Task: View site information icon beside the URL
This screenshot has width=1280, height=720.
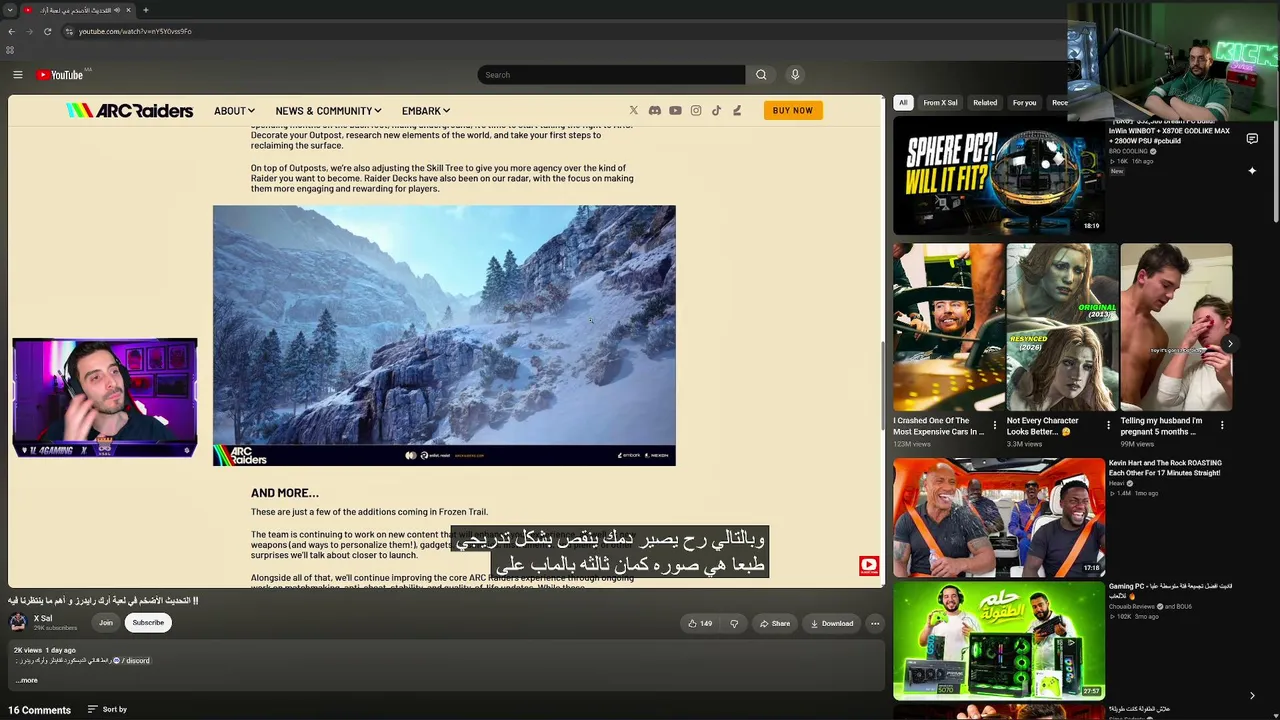Action: pyautogui.click(x=68, y=31)
